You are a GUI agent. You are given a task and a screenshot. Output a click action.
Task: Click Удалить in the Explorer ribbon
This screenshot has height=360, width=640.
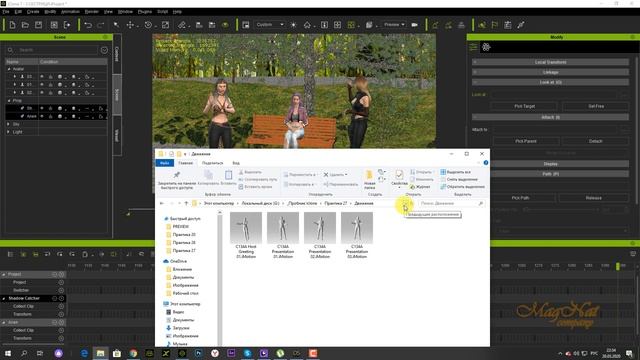click(336, 175)
